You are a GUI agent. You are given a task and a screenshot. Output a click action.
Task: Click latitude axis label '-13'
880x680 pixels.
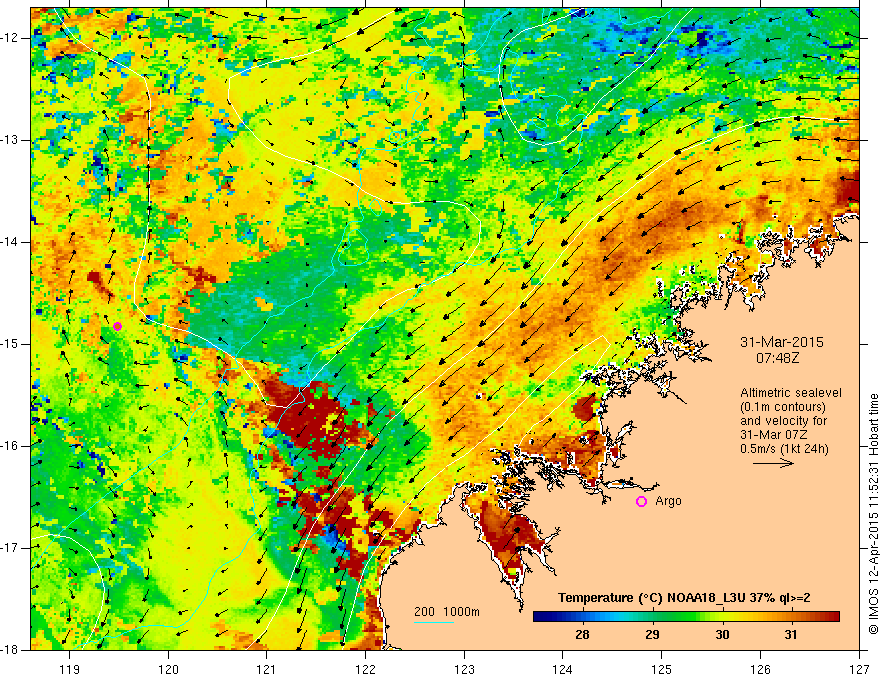pos(10,140)
